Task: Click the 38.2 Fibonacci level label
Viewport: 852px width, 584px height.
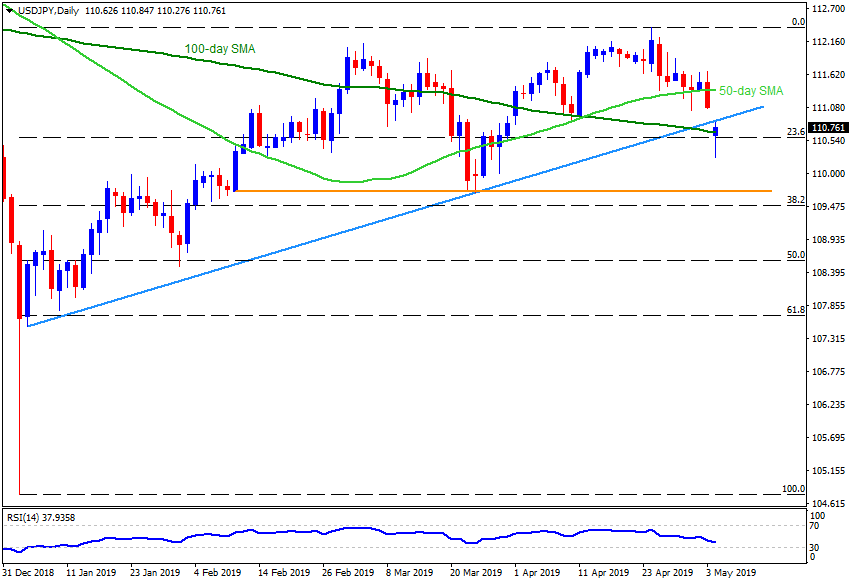Action: pos(797,200)
